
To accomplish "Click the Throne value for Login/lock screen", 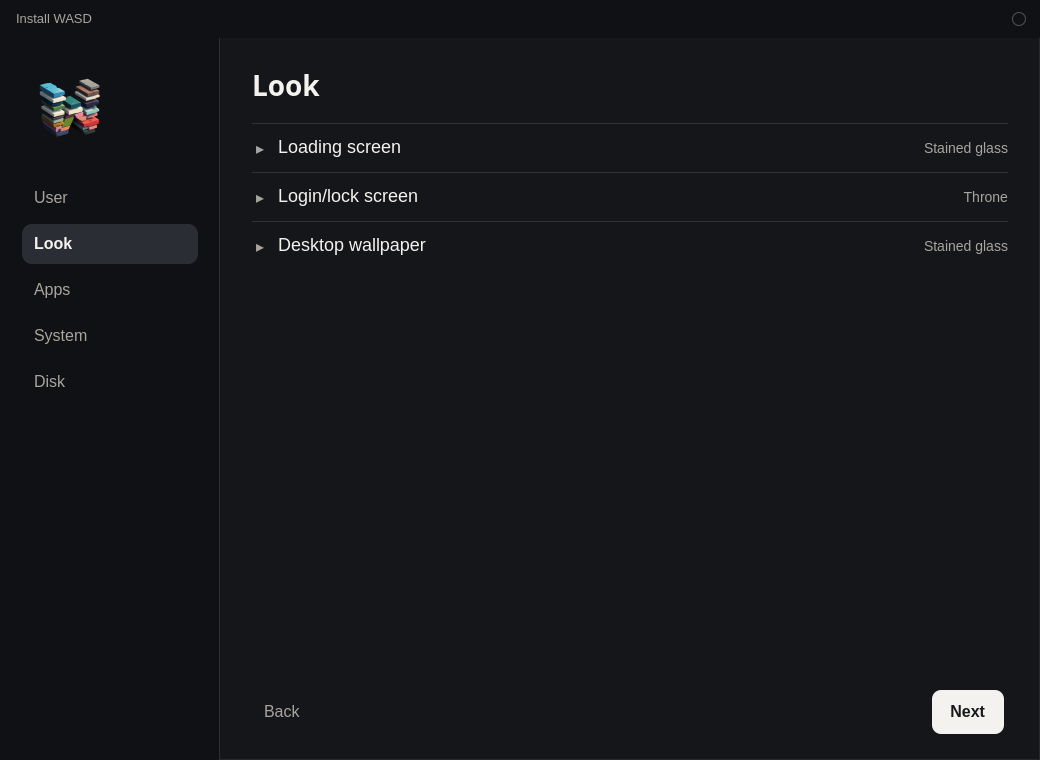I will [x=985, y=198].
